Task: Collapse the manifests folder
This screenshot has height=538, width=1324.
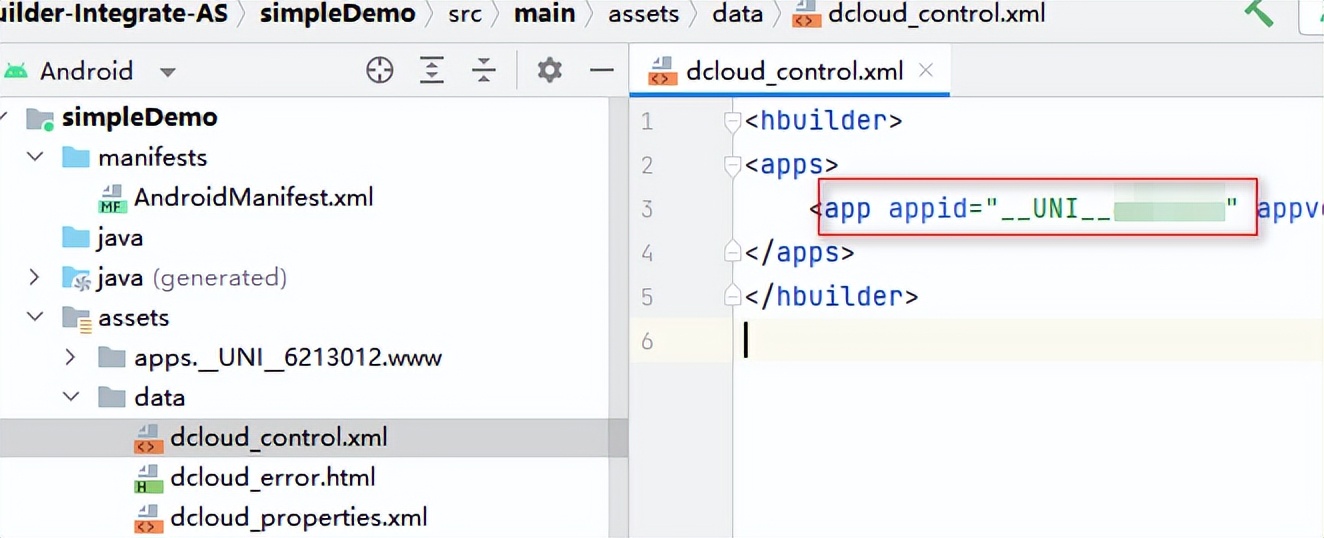Action: point(36,157)
